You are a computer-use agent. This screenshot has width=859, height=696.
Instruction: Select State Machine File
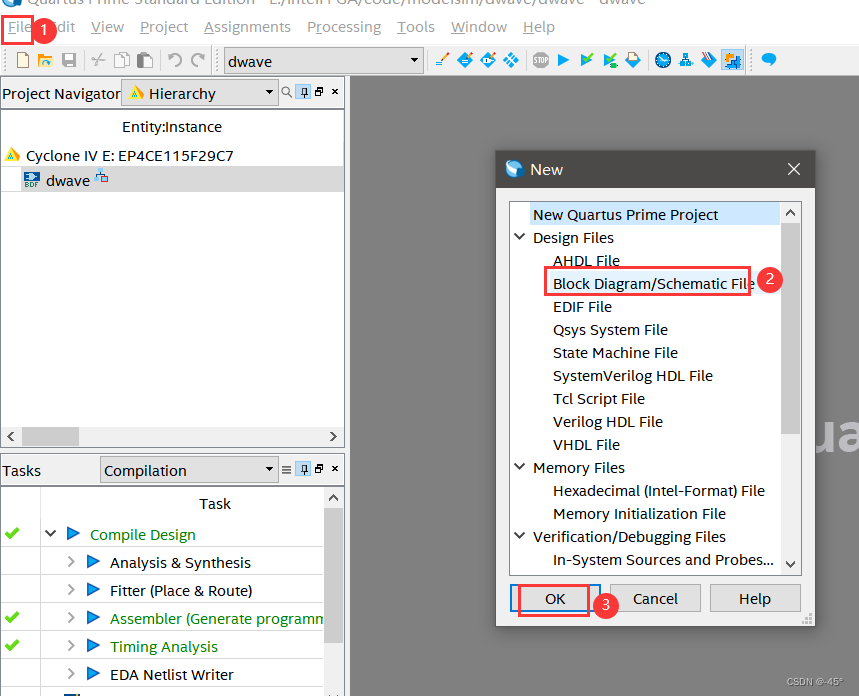point(615,352)
